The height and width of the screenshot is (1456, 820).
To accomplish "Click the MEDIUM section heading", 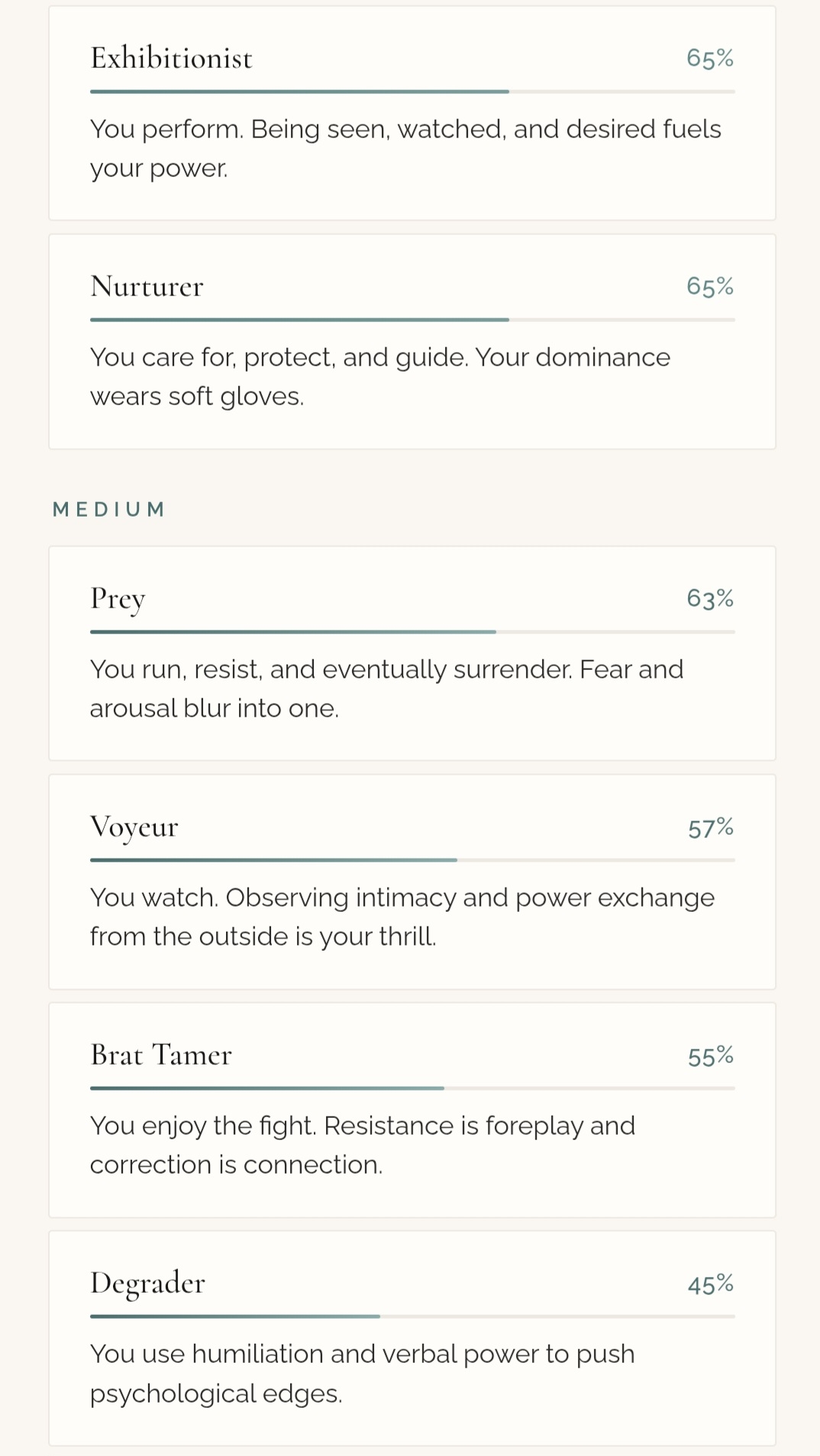I will coord(109,509).
